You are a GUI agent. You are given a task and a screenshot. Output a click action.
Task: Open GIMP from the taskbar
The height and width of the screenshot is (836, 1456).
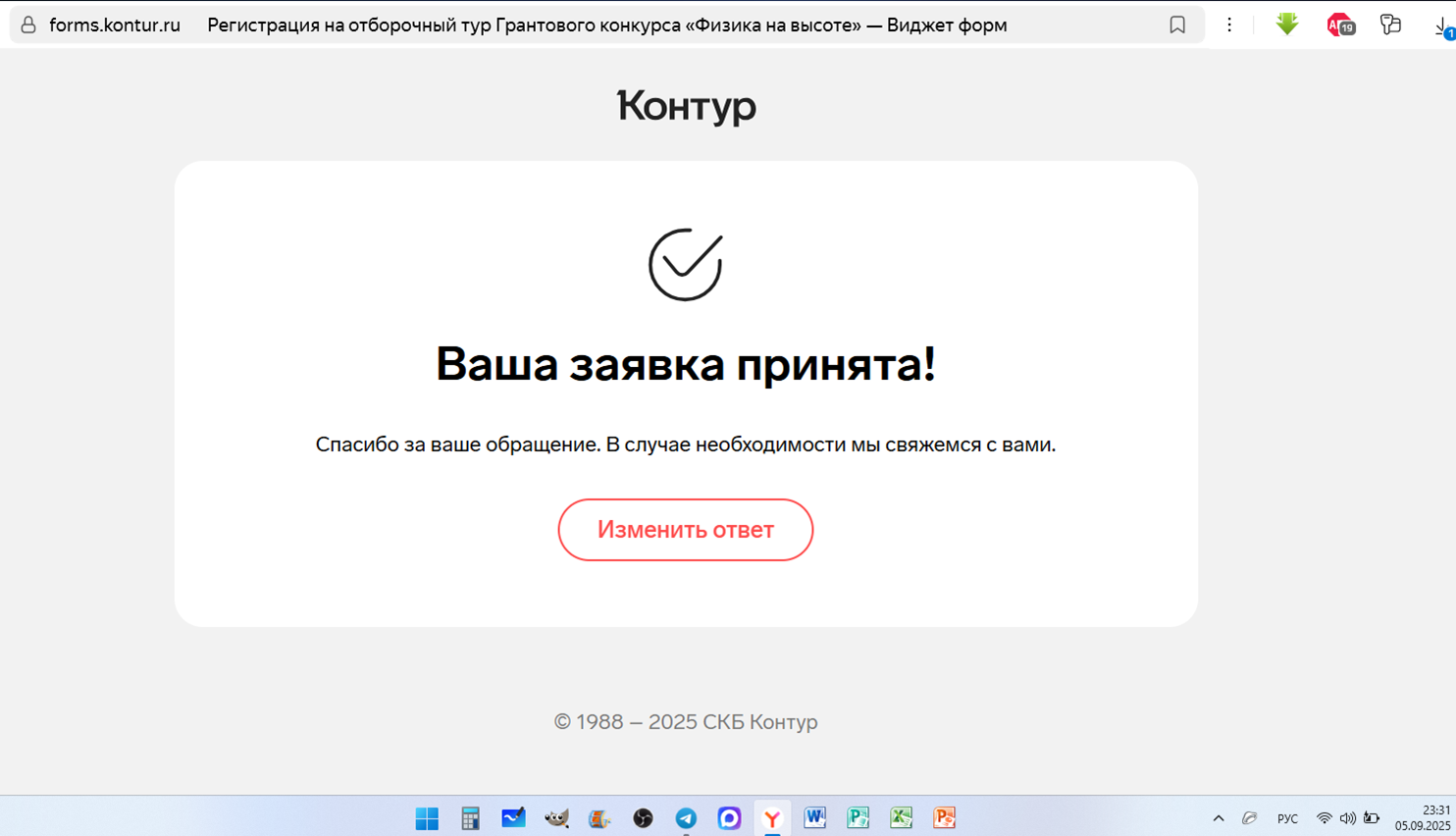(x=556, y=818)
